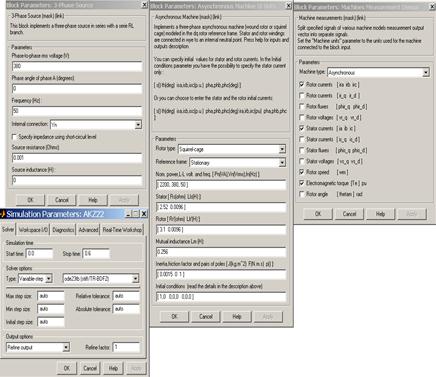Click the Initial conditions input field
Screen dimensions: 436x377
221,297
